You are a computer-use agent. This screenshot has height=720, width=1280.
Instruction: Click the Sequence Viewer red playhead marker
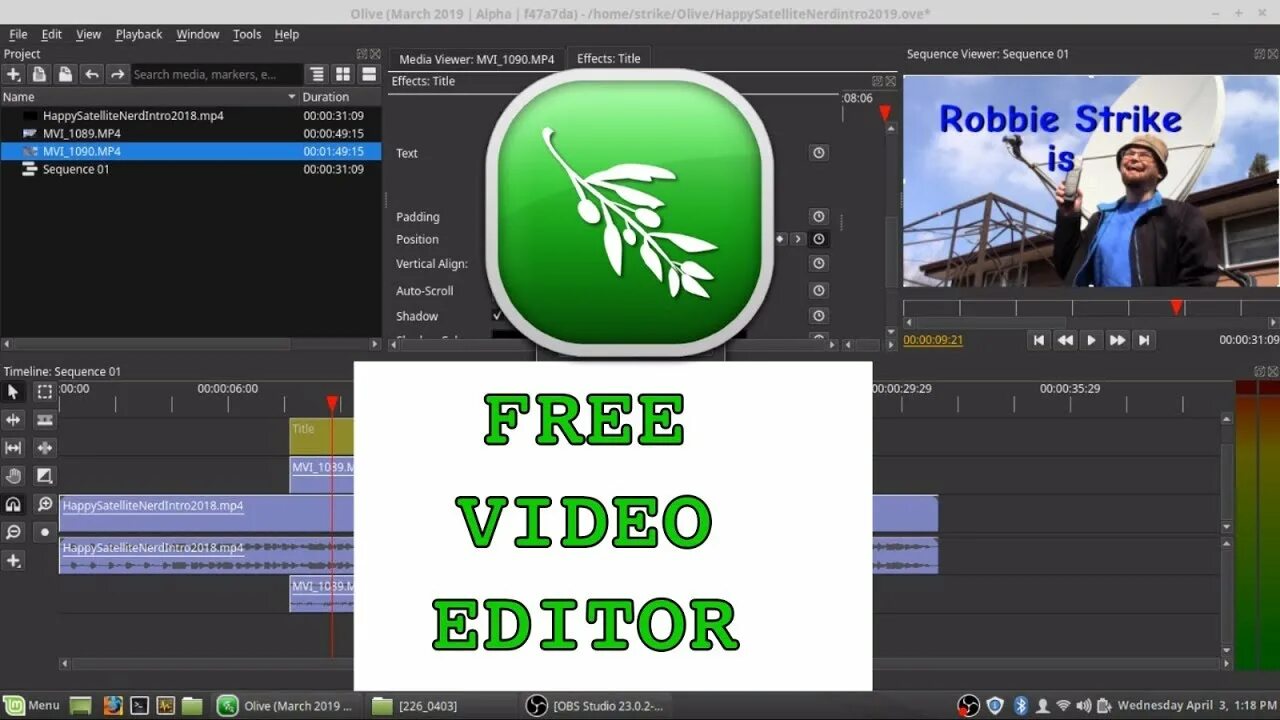[x=1177, y=307]
